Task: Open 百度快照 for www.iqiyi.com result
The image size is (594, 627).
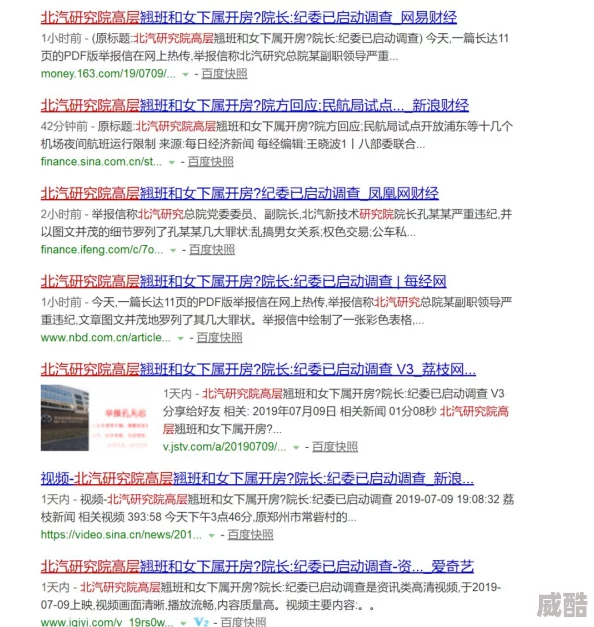Action: coord(243,622)
